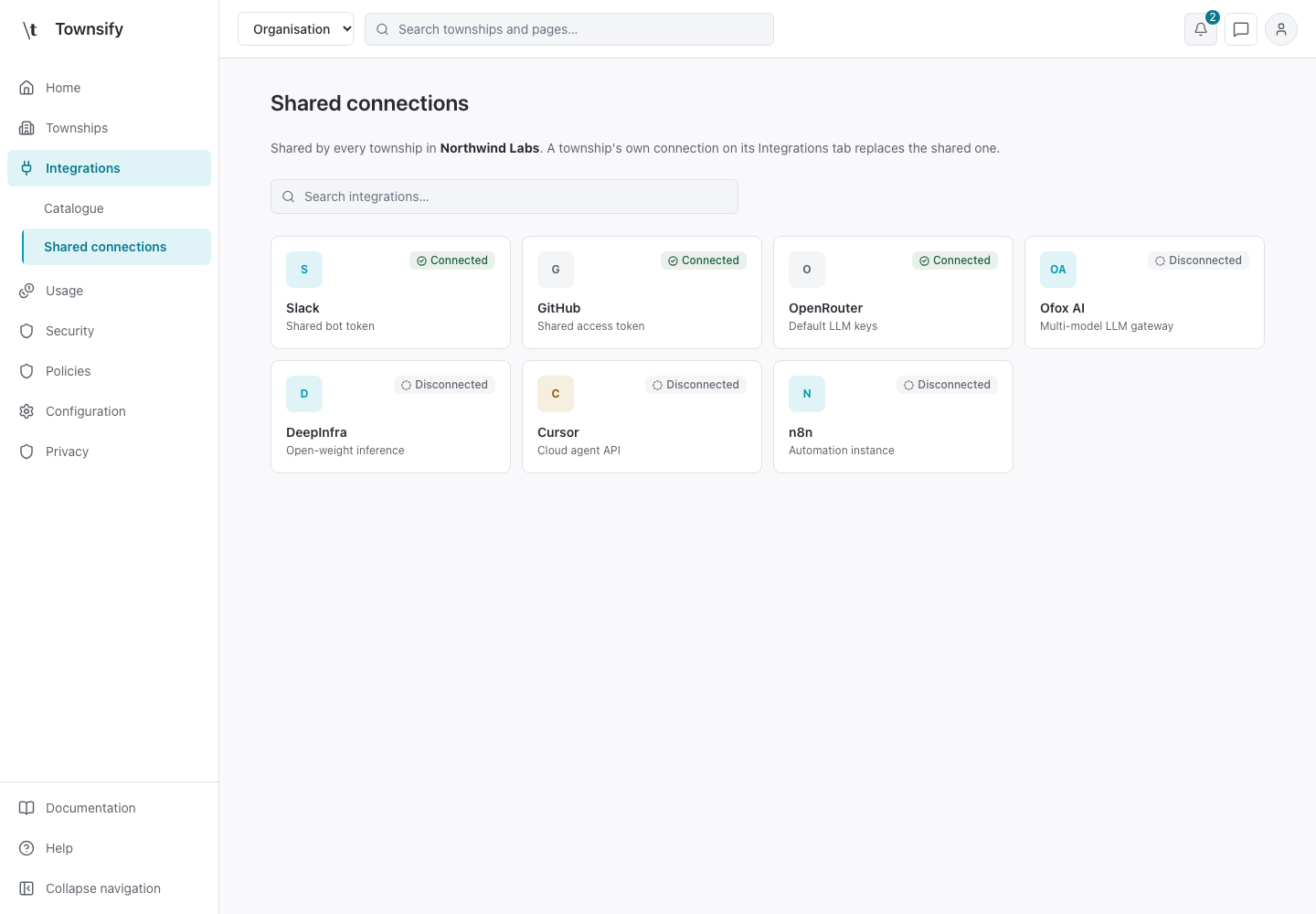Select Shared connections in the sidebar
1316x914 pixels.
pyautogui.click(x=116, y=247)
